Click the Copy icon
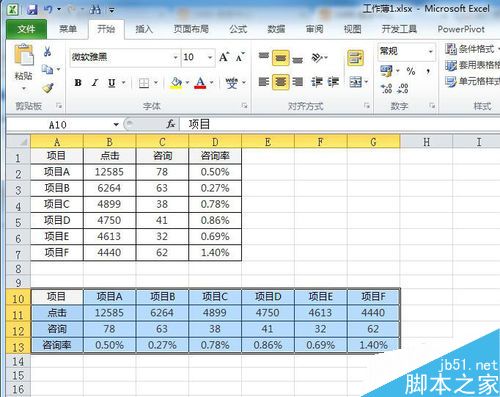The height and width of the screenshot is (397, 500). pyautogui.click(x=47, y=69)
